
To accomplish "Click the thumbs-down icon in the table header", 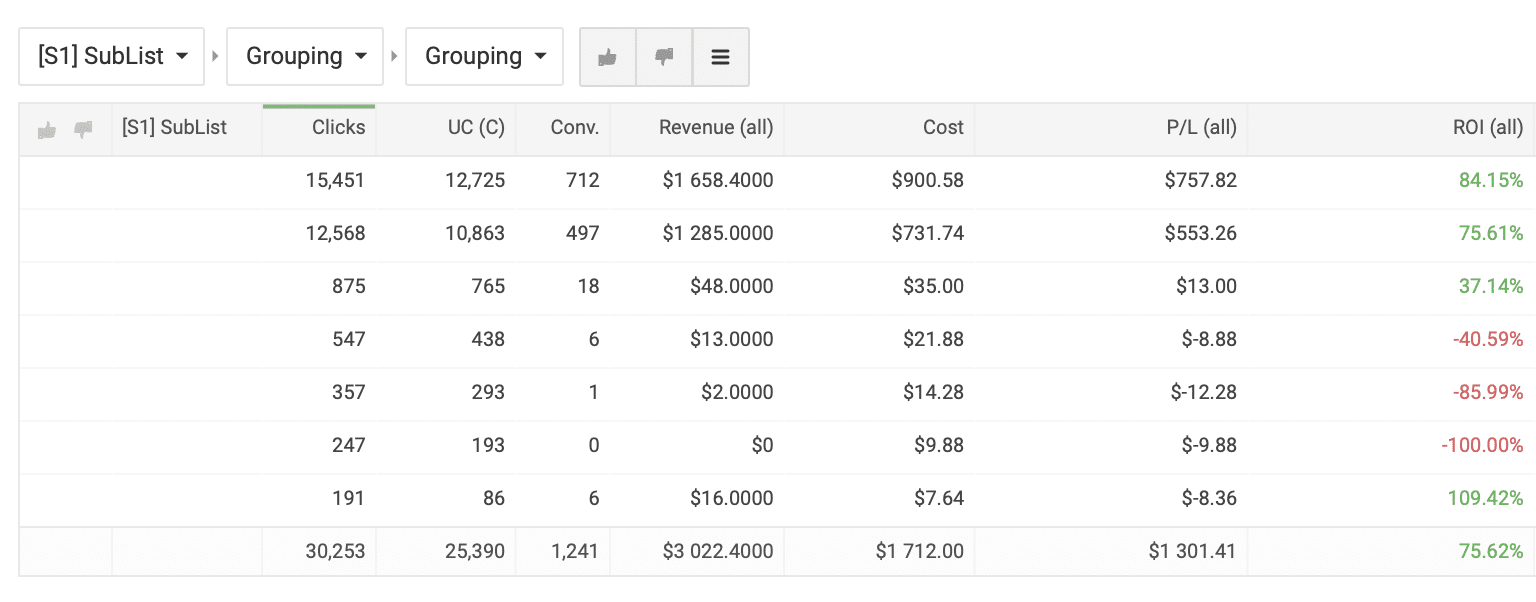I will point(83,129).
